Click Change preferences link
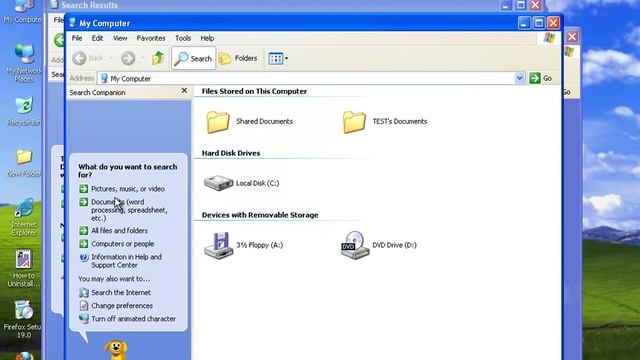Image resolution: width=640 pixels, height=360 pixels. click(122, 306)
